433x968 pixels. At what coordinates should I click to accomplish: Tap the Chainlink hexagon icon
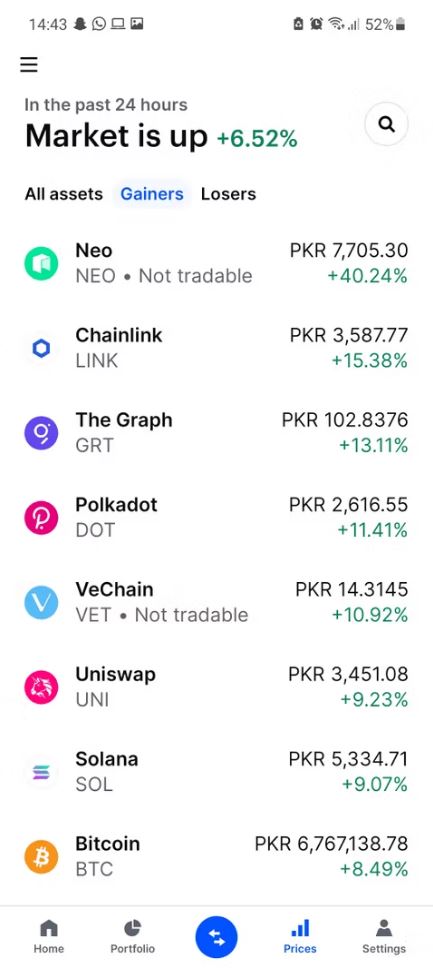click(41, 349)
